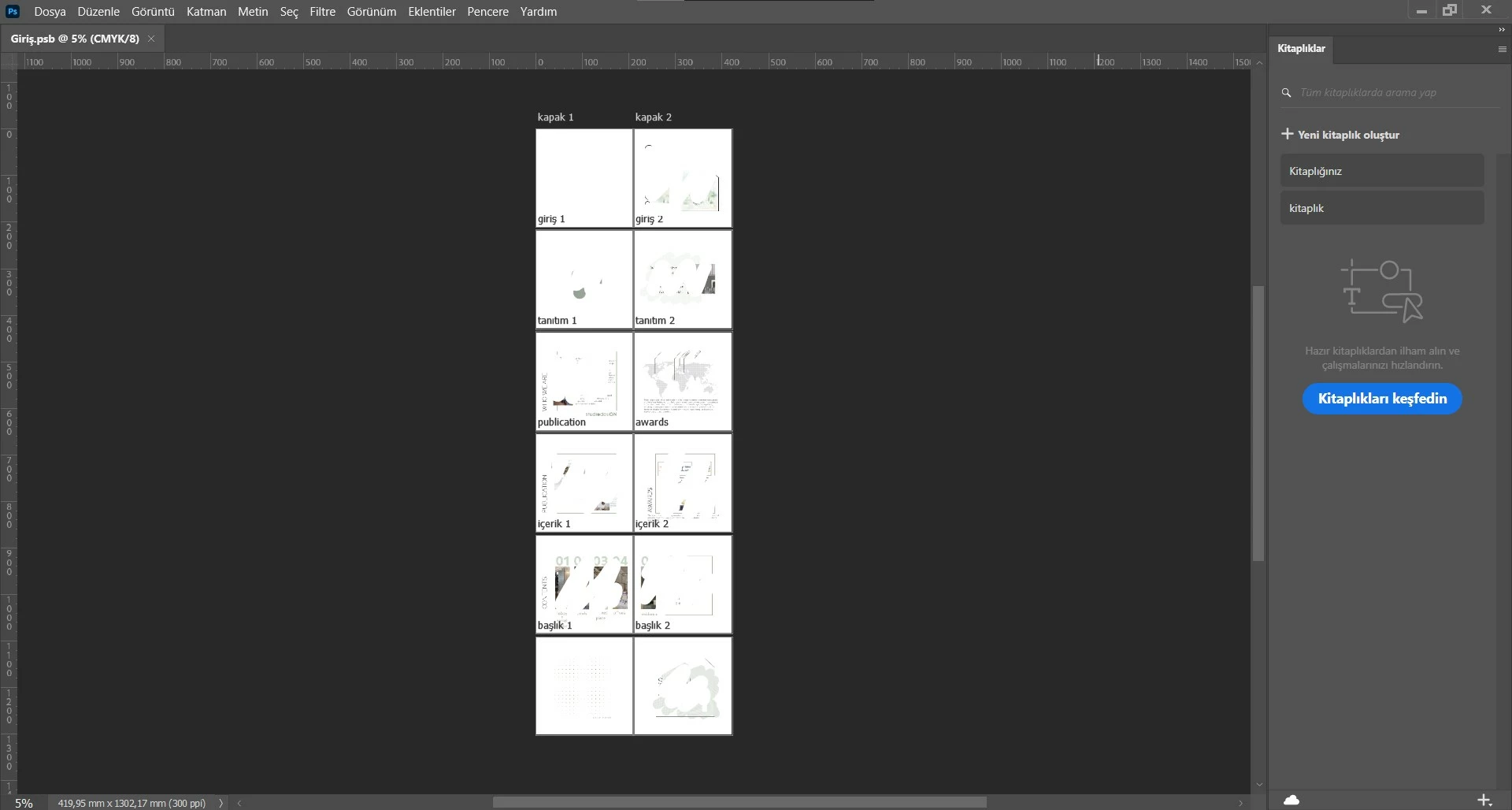Viewport: 1512px width, 810px height.
Task: Click the horizontal scrollbar right arrow
Action: point(1240,803)
